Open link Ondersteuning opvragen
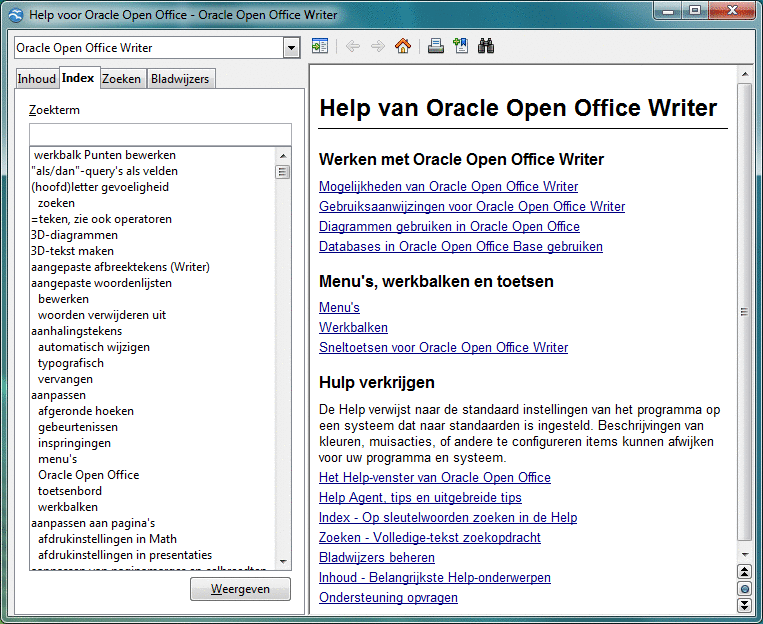The width and height of the screenshot is (763, 624). pyautogui.click(x=388, y=597)
